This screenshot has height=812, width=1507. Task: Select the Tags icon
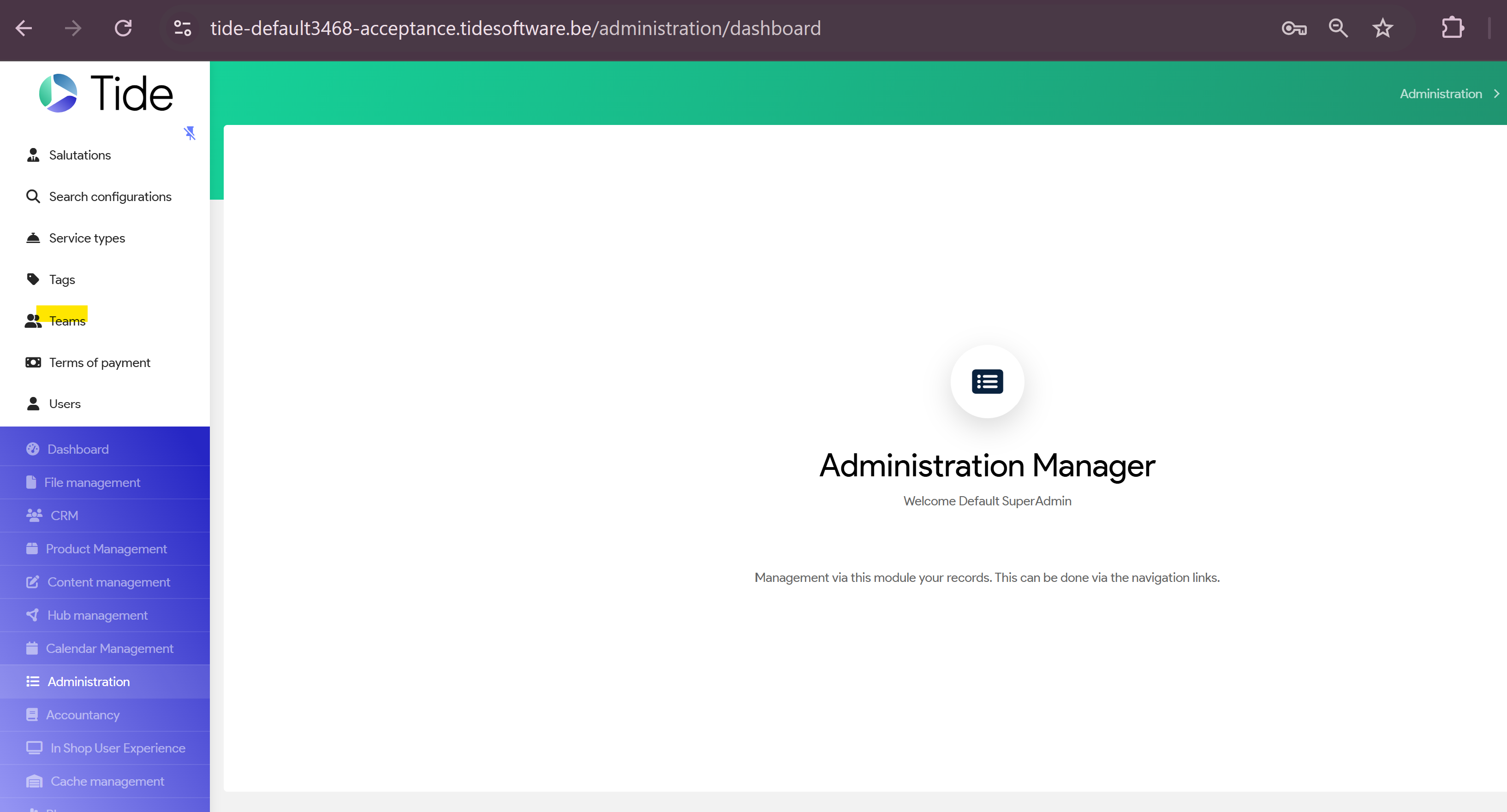click(x=33, y=279)
